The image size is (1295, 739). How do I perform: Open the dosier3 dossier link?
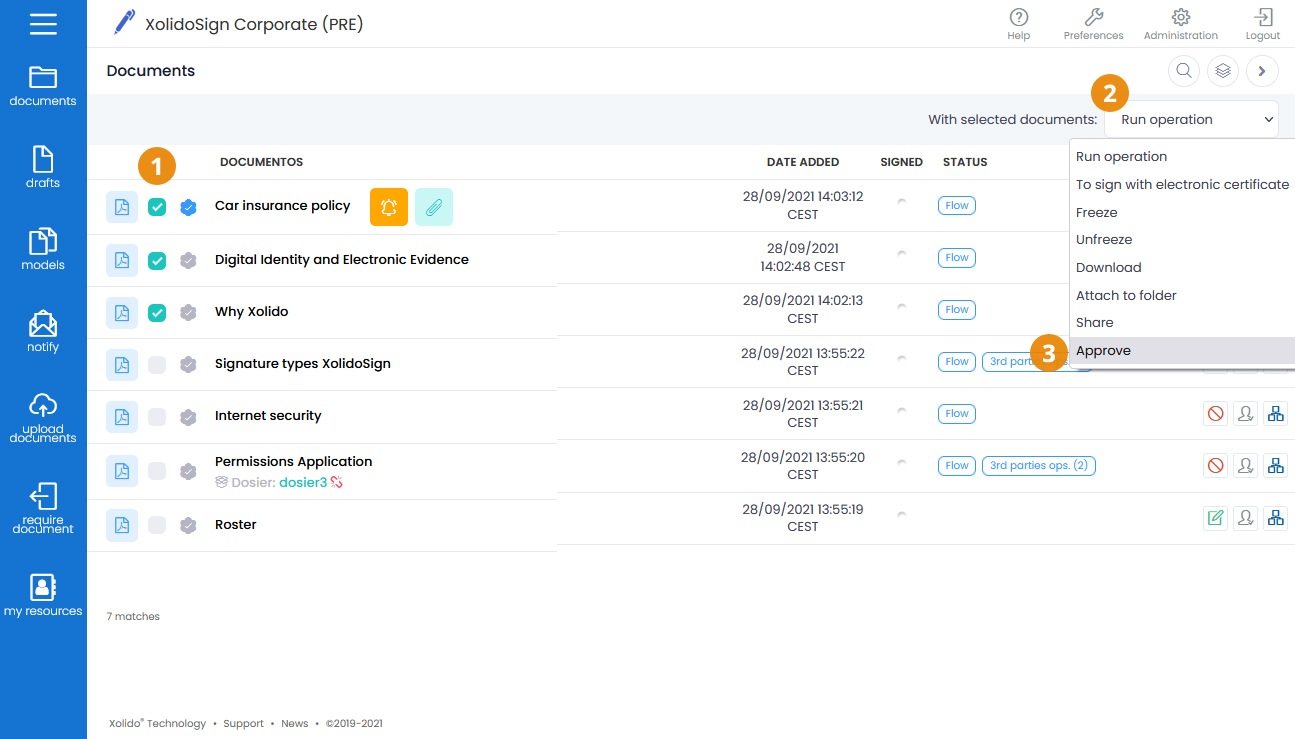point(303,482)
